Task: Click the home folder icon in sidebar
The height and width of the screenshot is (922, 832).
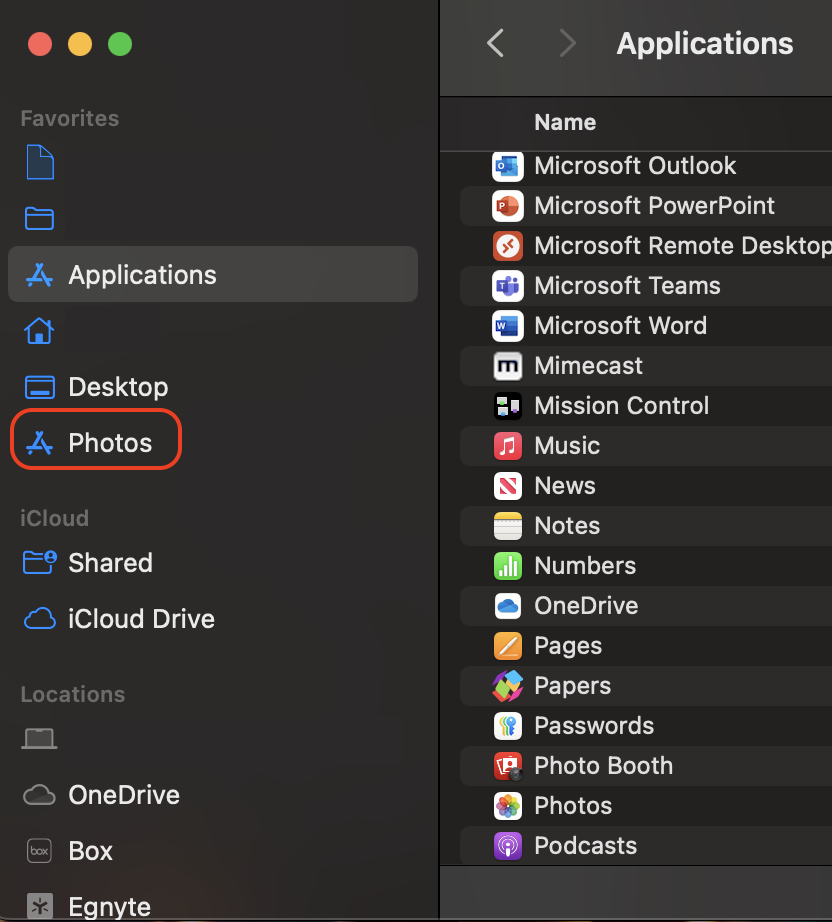Action: [x=39, y=330]
